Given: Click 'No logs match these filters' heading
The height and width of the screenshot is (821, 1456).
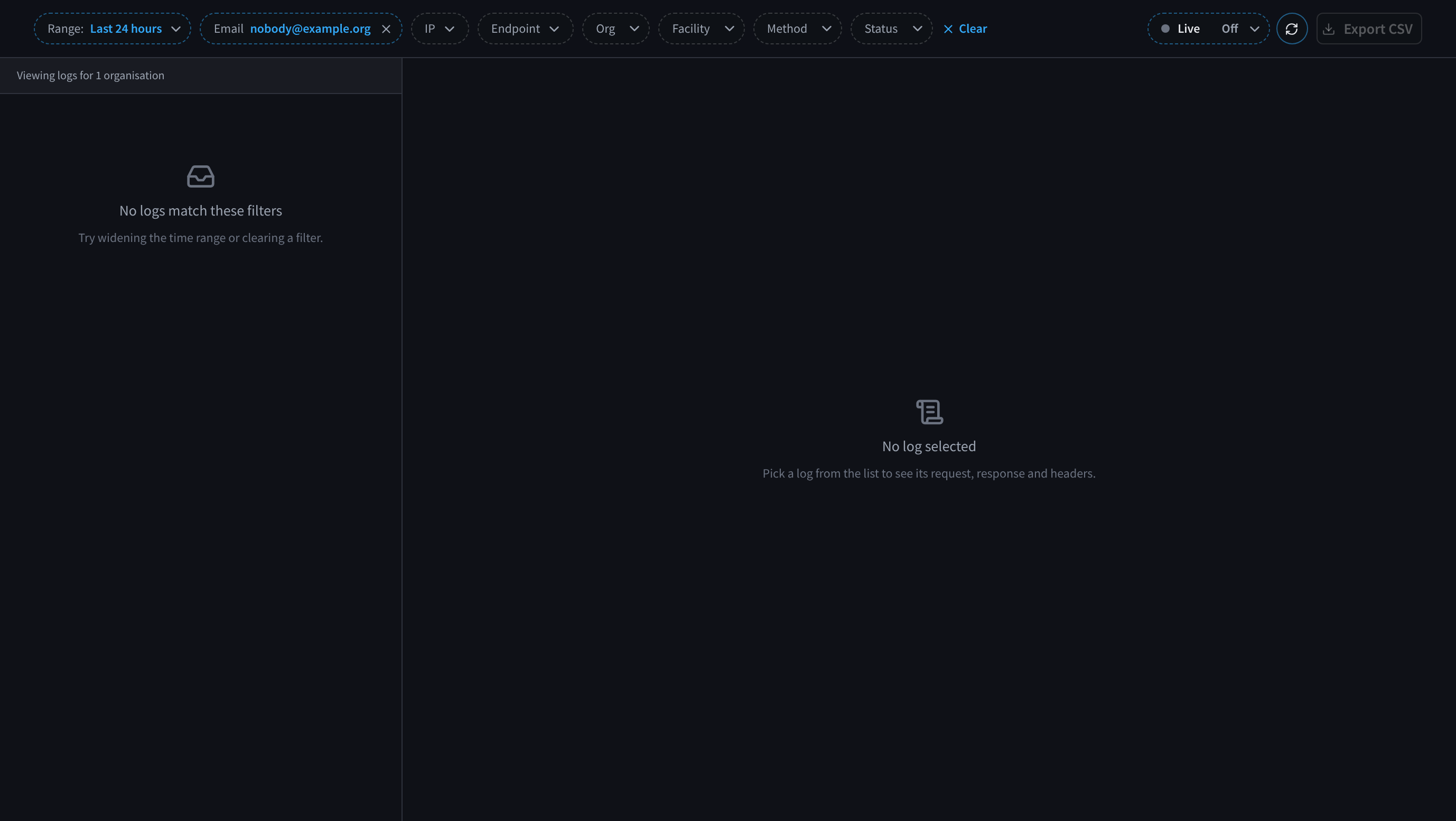Looking at the screenshot, I should 201,211.
